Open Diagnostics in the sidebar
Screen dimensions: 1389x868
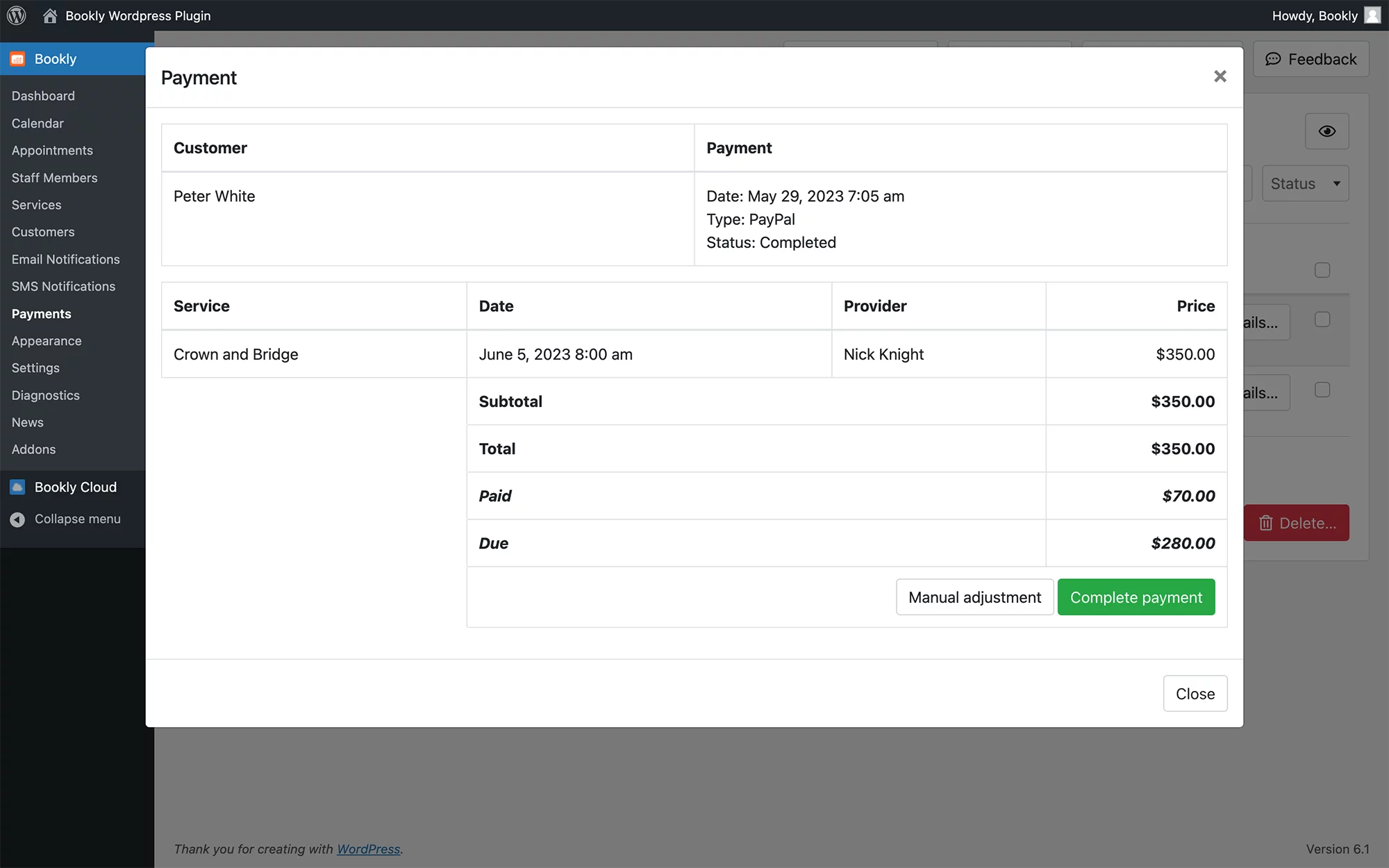[x=45, y=395]
